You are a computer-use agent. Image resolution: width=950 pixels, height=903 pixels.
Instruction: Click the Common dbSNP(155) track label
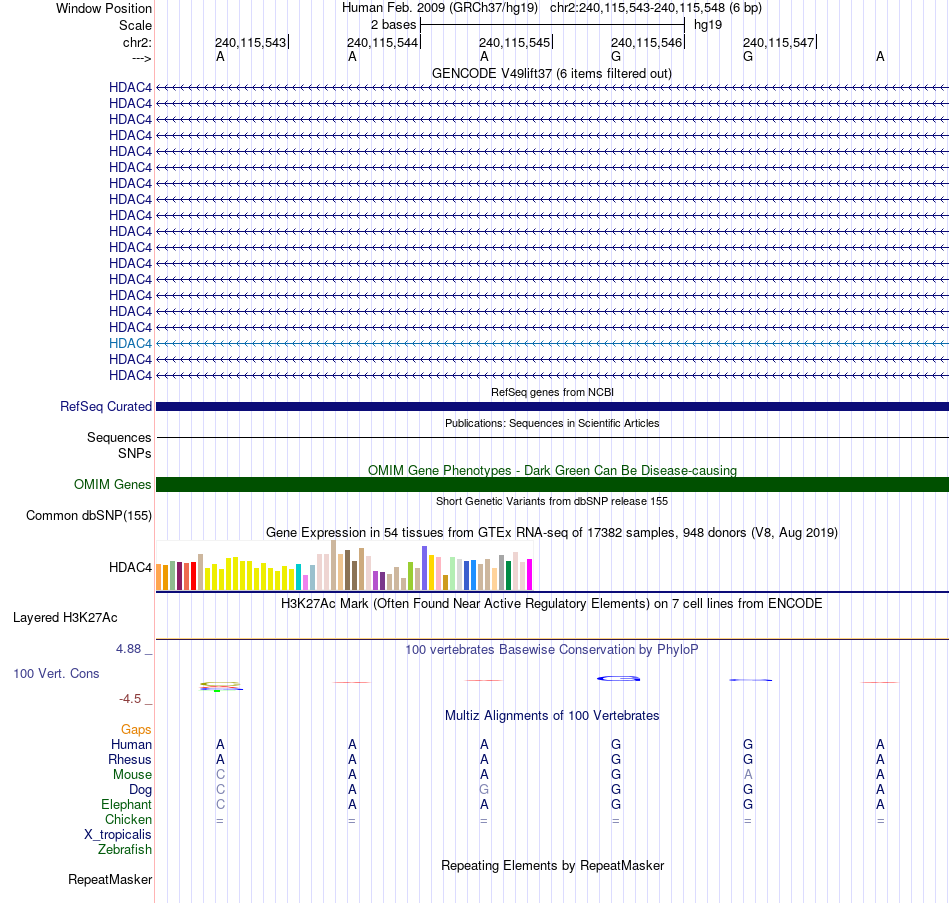coord(88,516)
